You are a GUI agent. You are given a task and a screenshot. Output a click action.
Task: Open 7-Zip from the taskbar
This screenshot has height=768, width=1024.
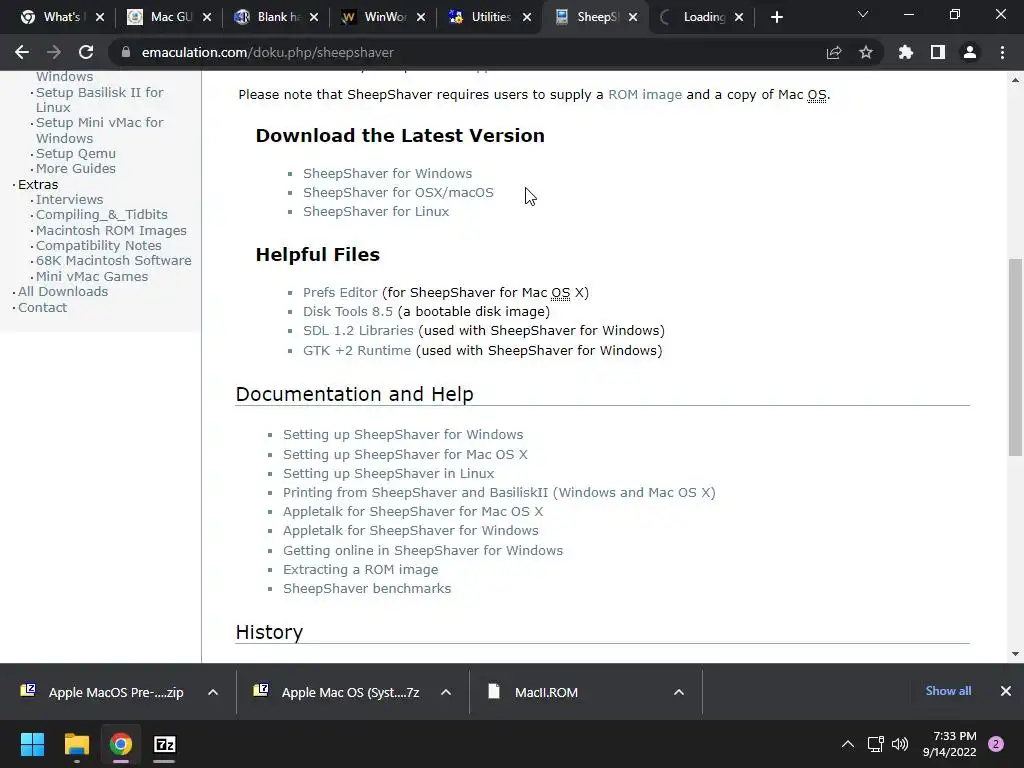pos(164,744)
